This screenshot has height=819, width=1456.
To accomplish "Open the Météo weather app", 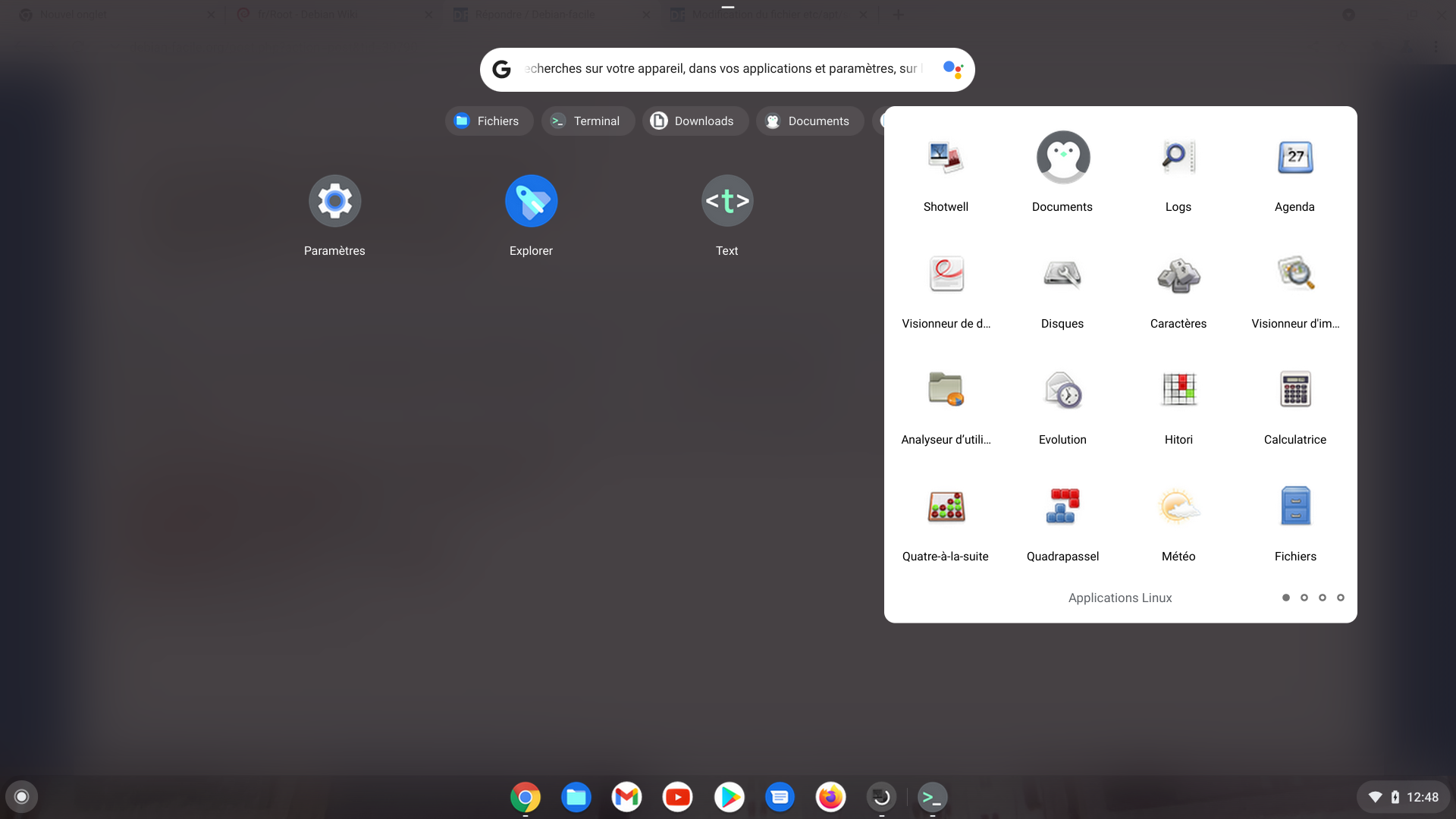I will [1178, 507].
